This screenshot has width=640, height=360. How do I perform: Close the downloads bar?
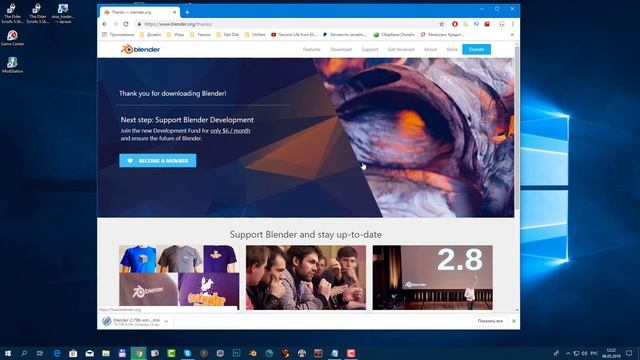[x=514, y=321]
